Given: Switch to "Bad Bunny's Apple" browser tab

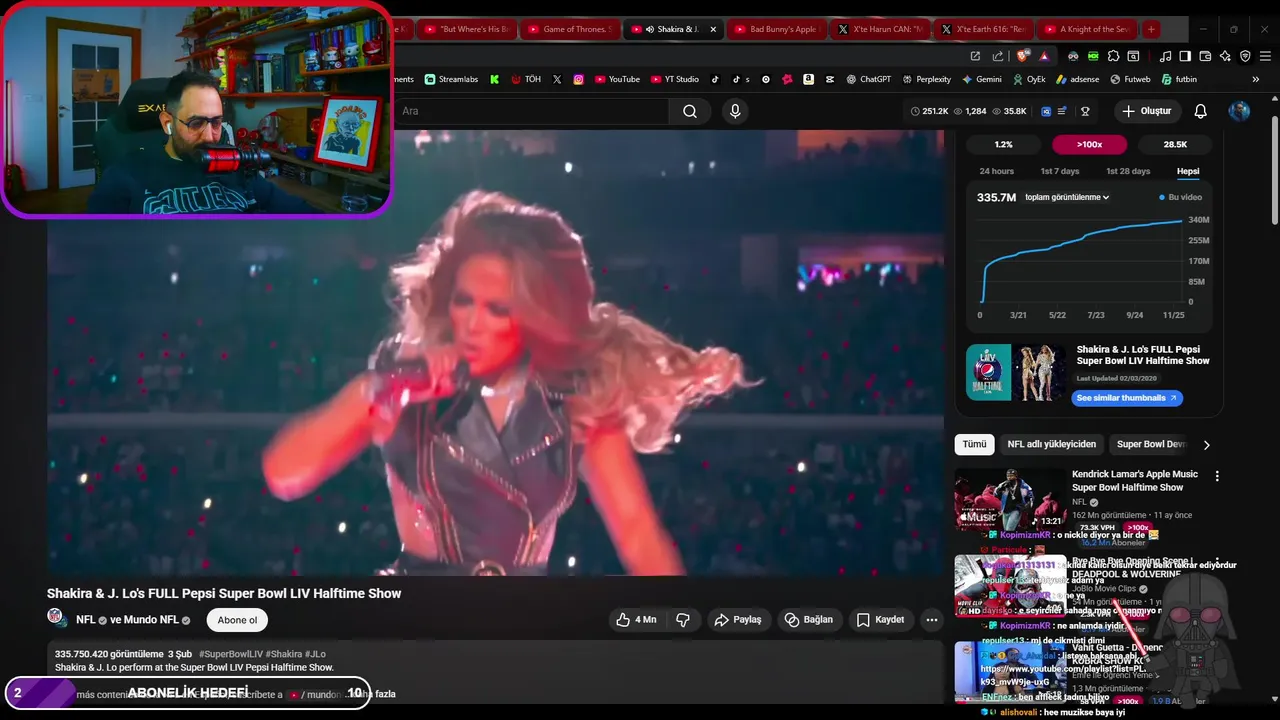Looking at the screenshot, I should (775, 29).
